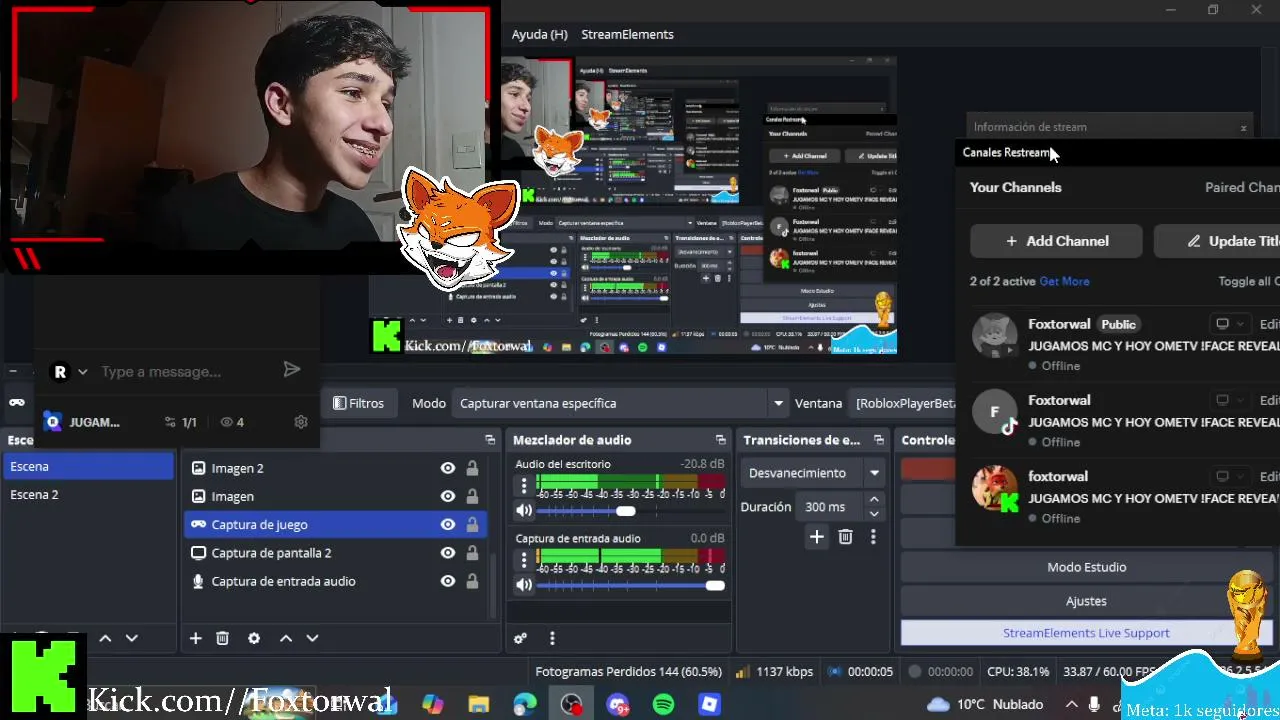Move selected scene down
Viewport: 1280px width, 720px height.
point(131,638)
